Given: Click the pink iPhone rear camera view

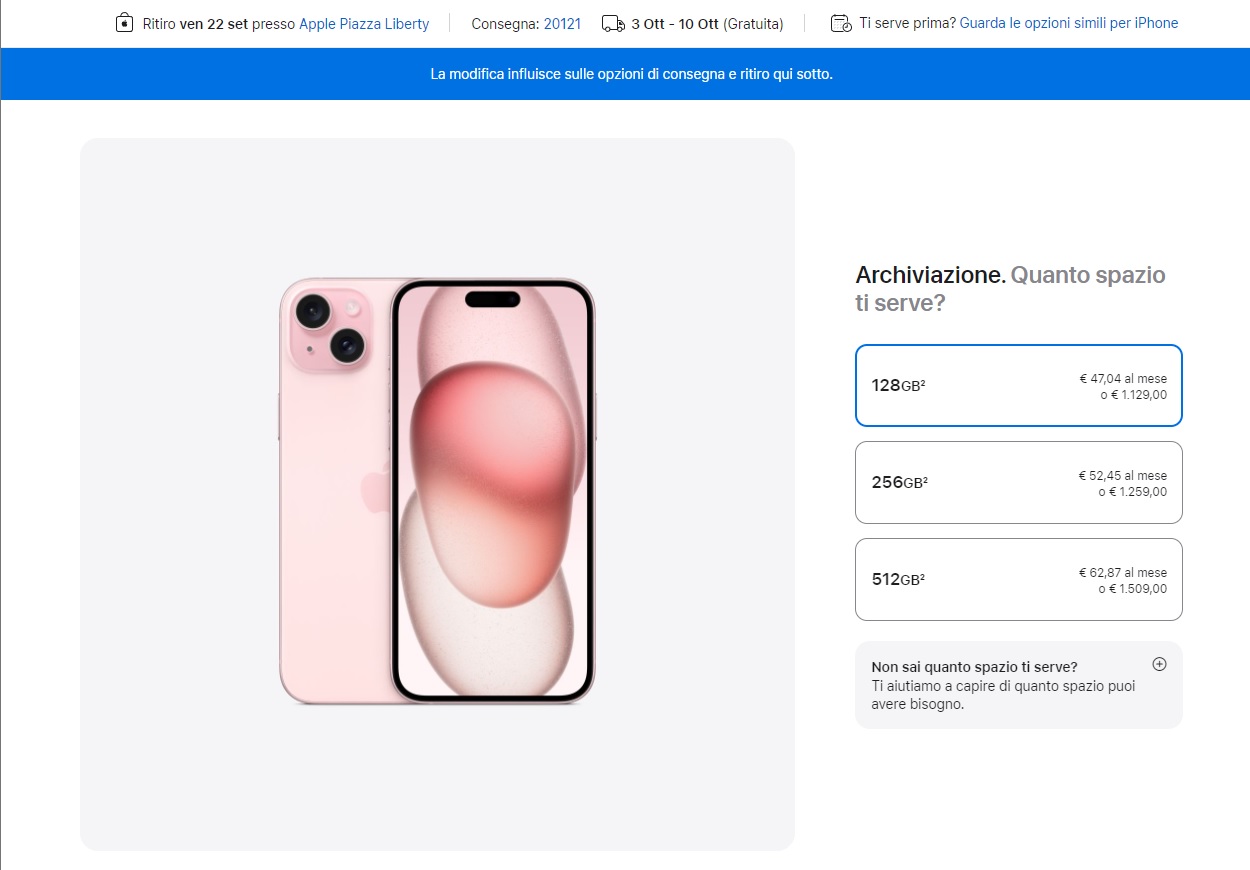Looking at the screenshot, I should pos(330,490).
